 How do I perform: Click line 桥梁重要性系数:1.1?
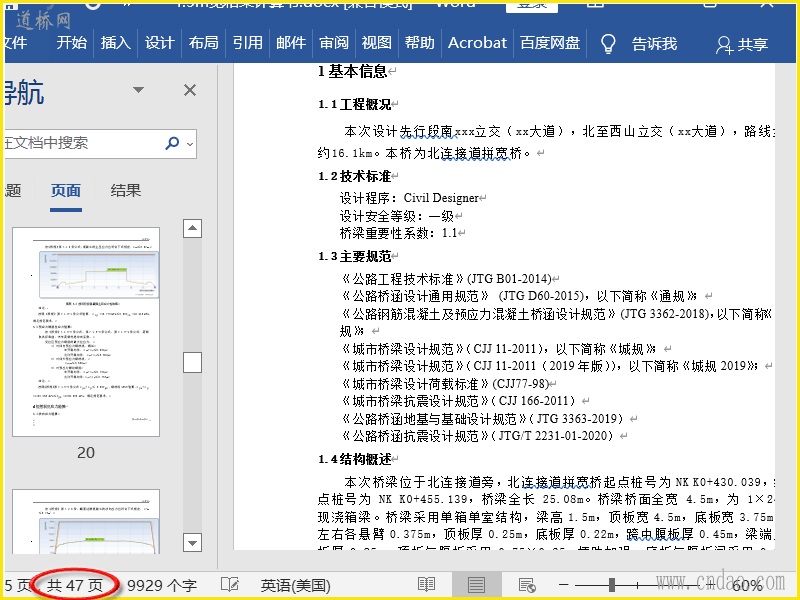click(x=398, y=233)
